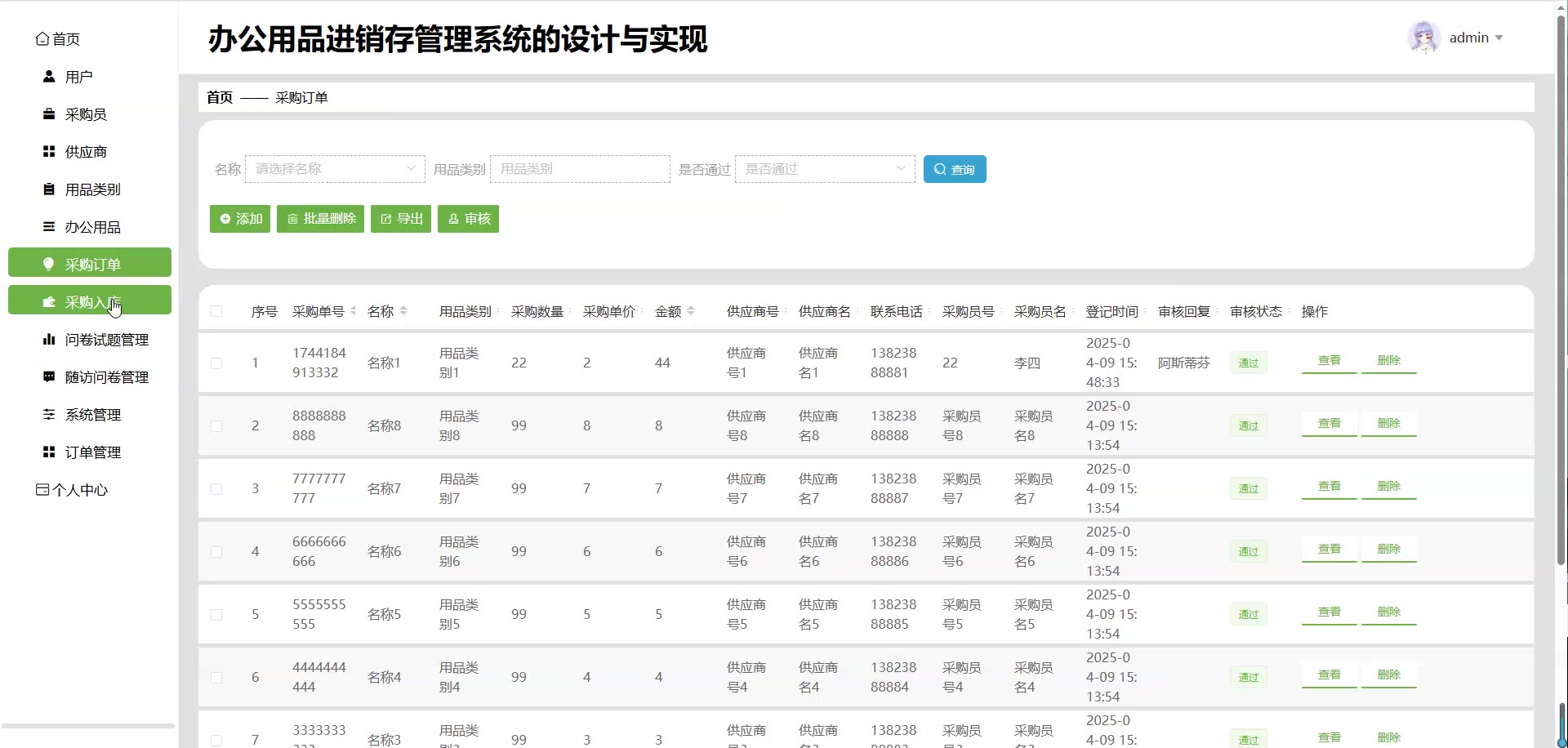Click the briefcase icon beside 采购员
The height and width of the screenshot is (748, 1568).
(x=49, y=114)
